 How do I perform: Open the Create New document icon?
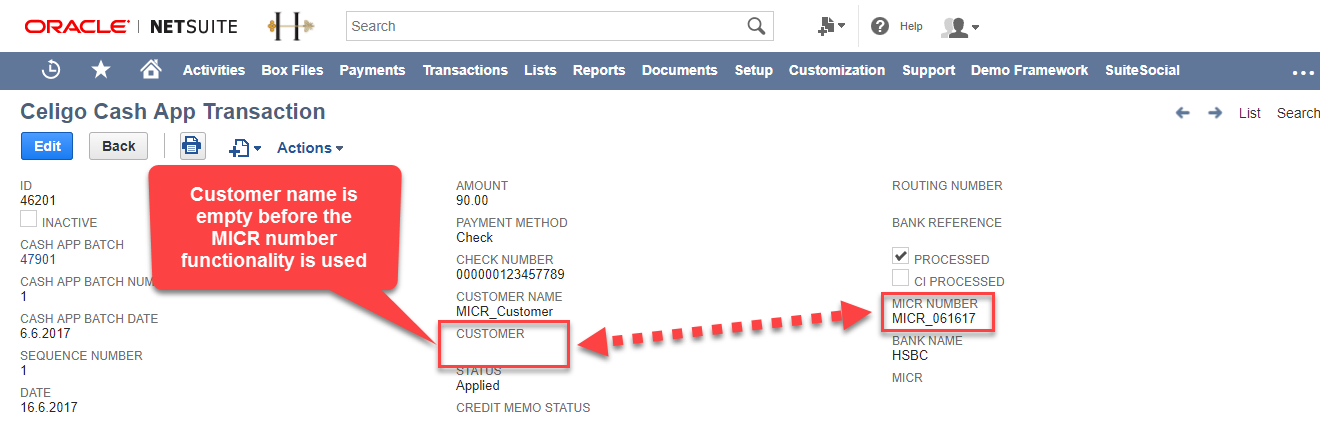[831, 27]
